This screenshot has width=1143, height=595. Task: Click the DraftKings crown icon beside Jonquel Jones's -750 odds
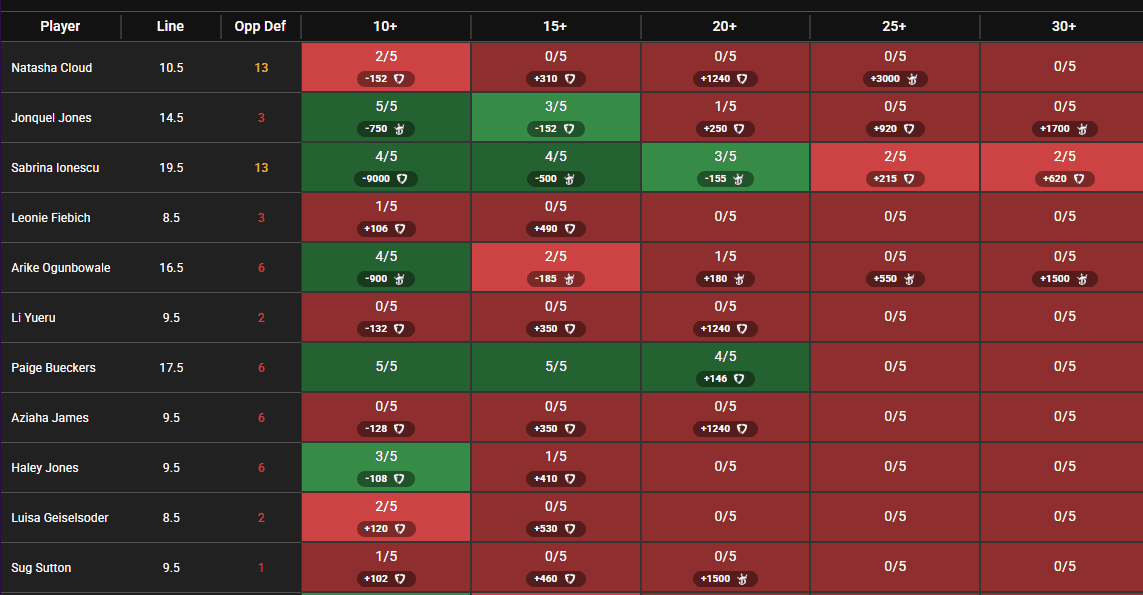coord(400,128)
